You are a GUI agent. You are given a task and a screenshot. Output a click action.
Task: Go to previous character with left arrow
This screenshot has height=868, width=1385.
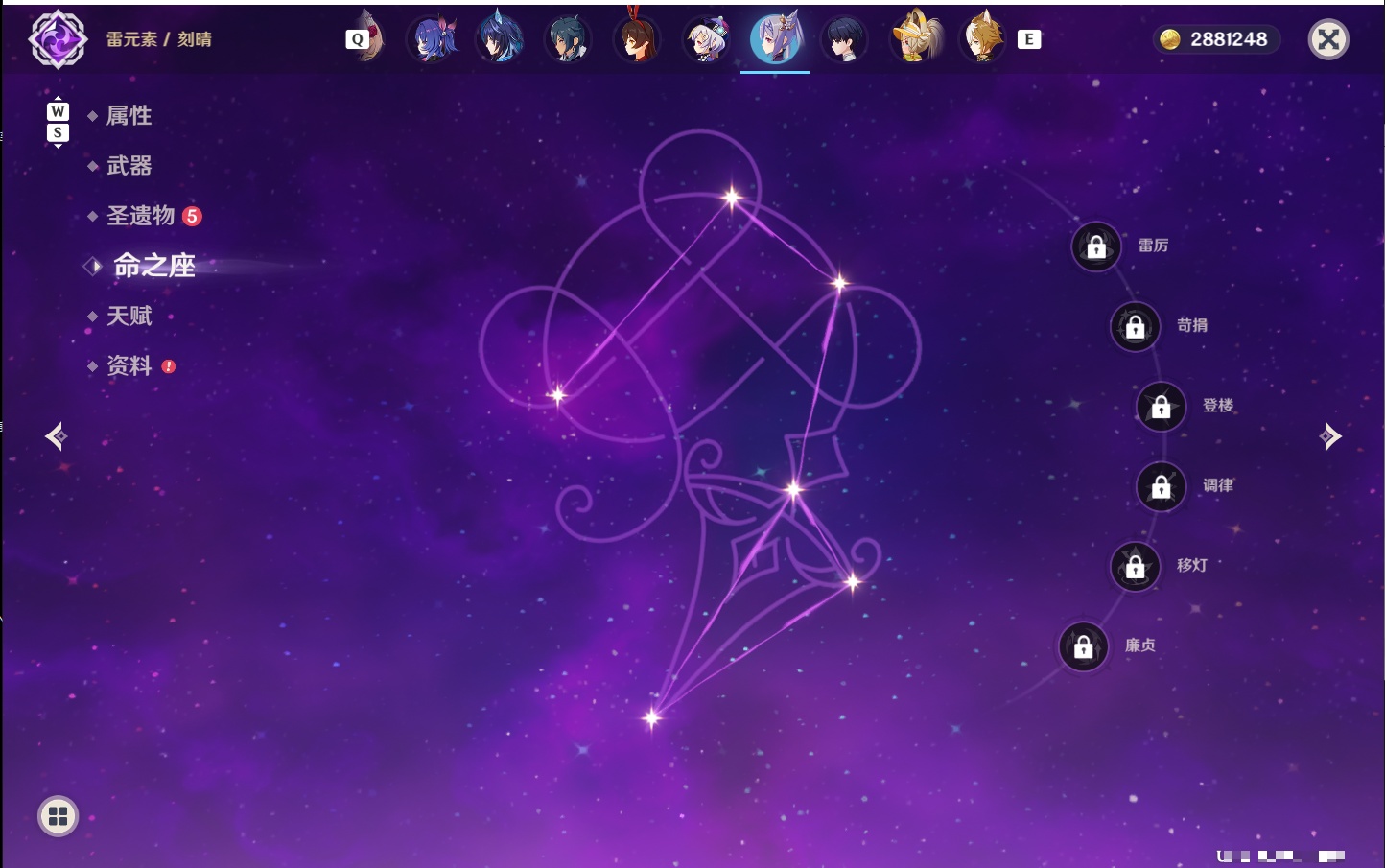56,436
